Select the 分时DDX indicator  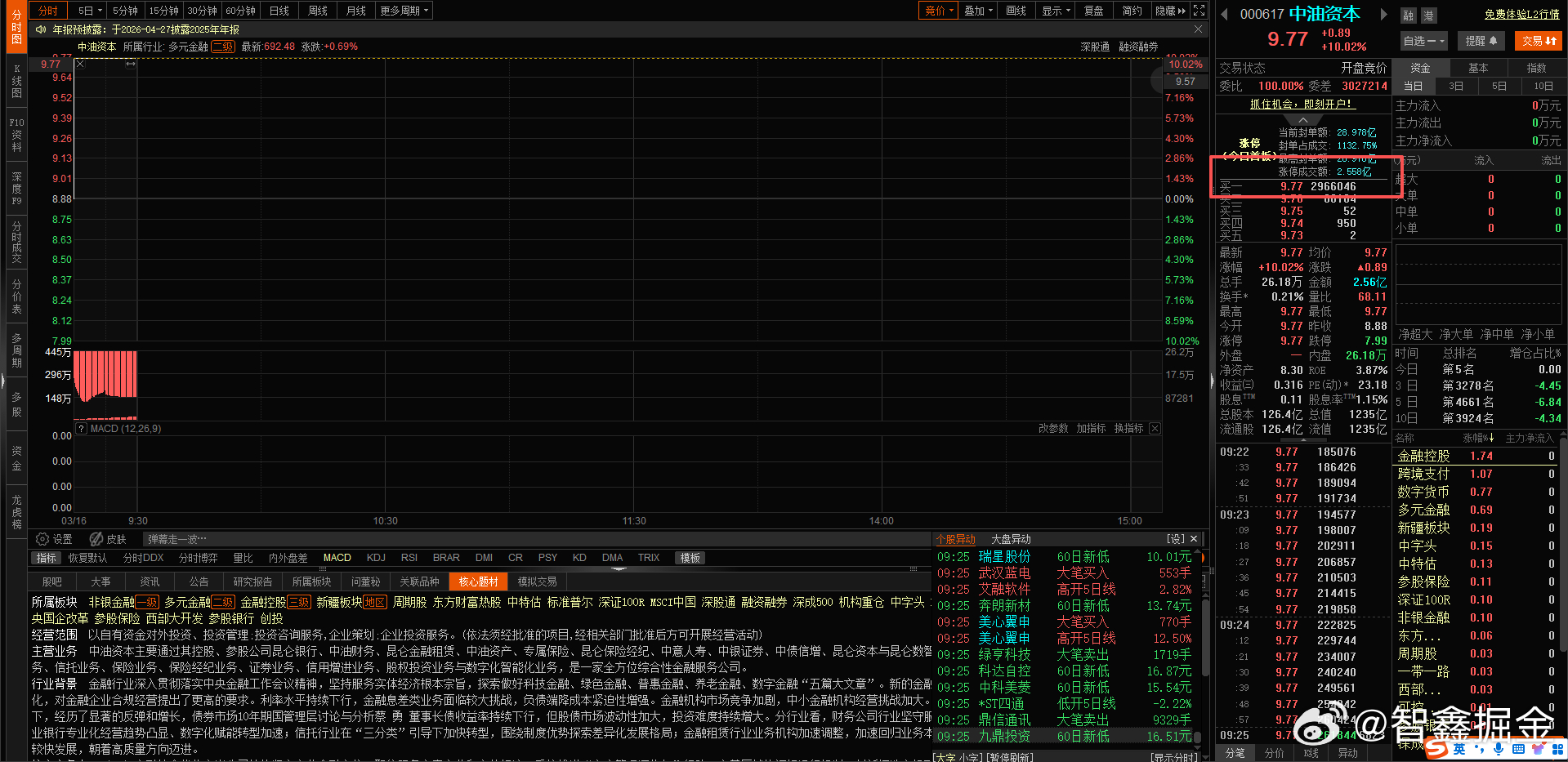click(144, 558)
